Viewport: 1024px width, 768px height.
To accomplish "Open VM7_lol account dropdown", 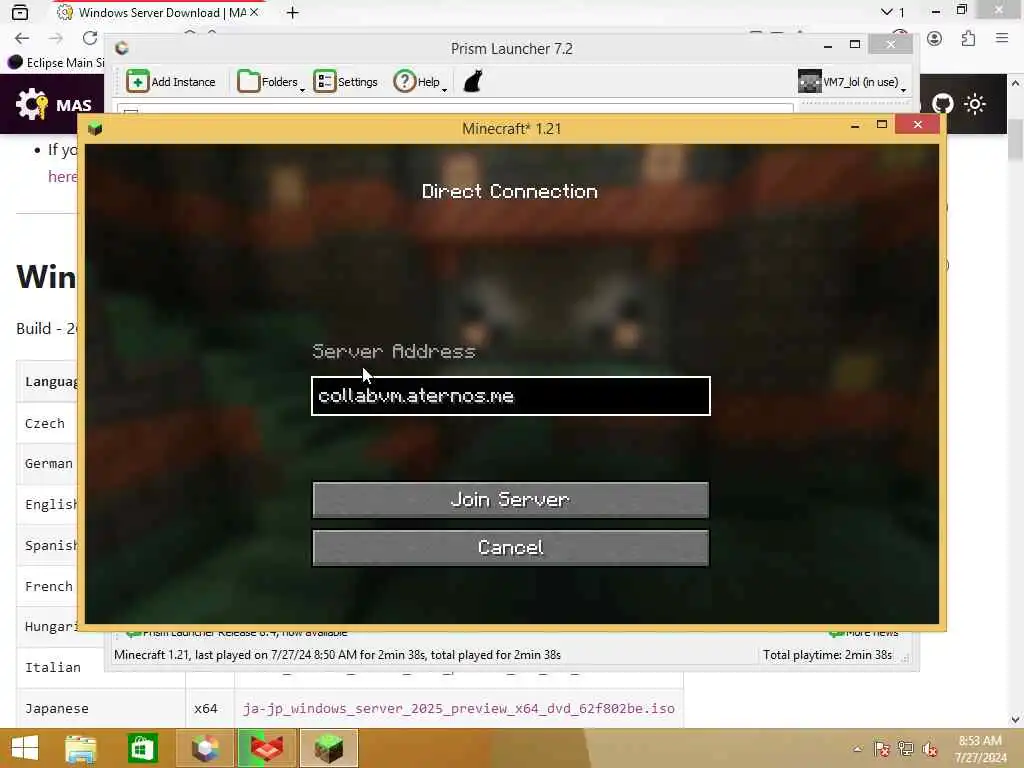I will pos(852,82).
